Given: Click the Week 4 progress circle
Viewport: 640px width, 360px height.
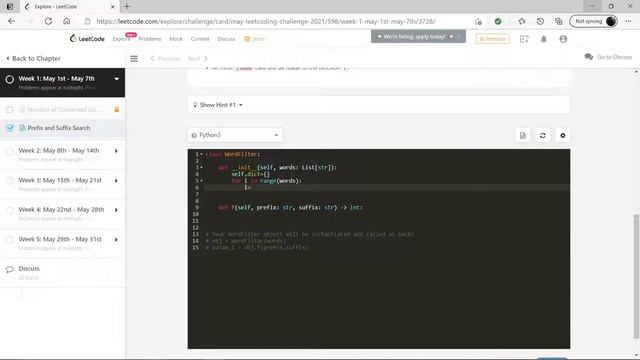Looking at the screenshot, I should coord(10,210).
